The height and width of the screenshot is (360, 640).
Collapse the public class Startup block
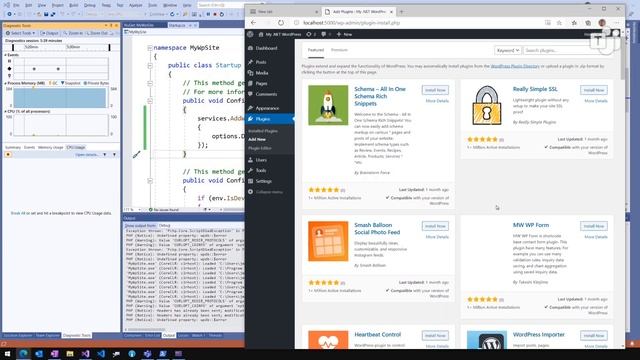[x=150, y=65]
